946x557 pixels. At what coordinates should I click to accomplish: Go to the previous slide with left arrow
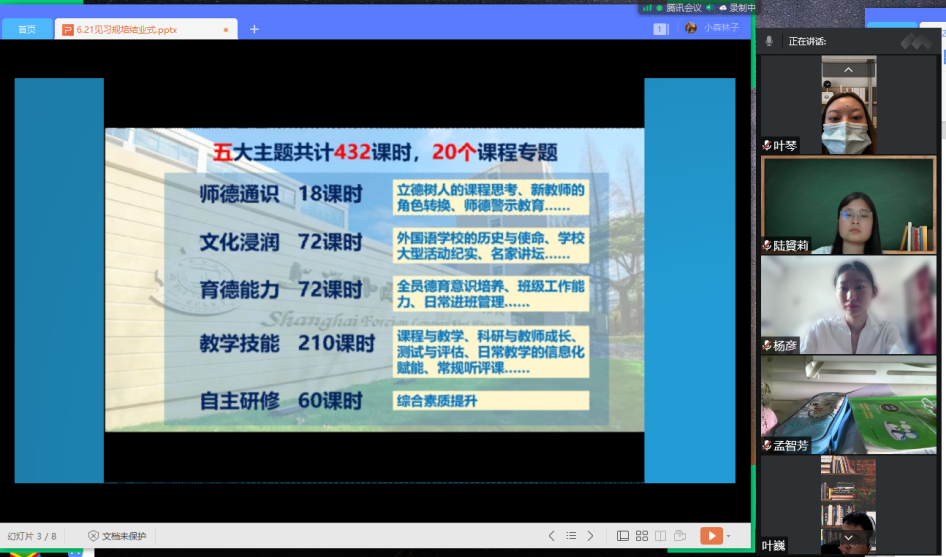coord(551,536)
